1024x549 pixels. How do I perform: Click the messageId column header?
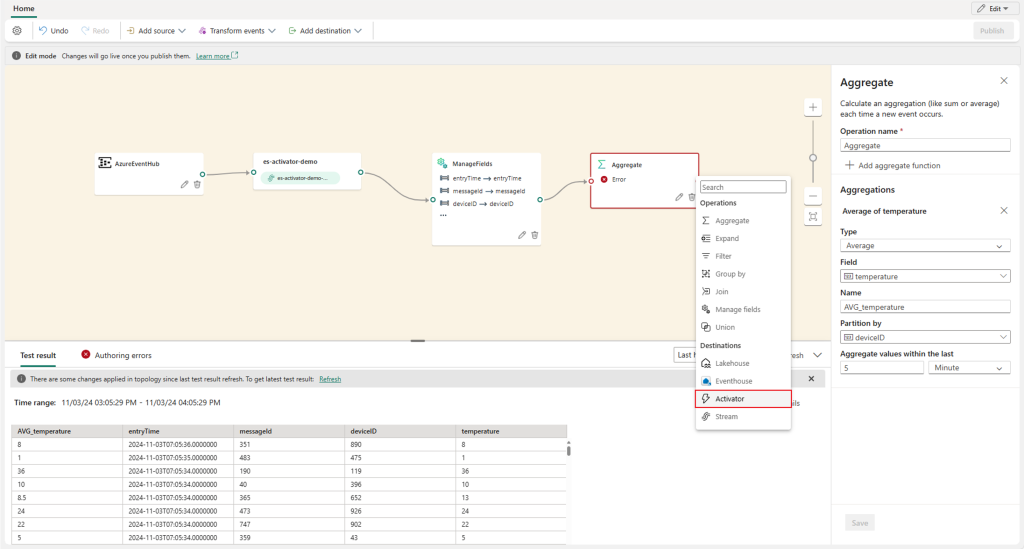[289, 431]
